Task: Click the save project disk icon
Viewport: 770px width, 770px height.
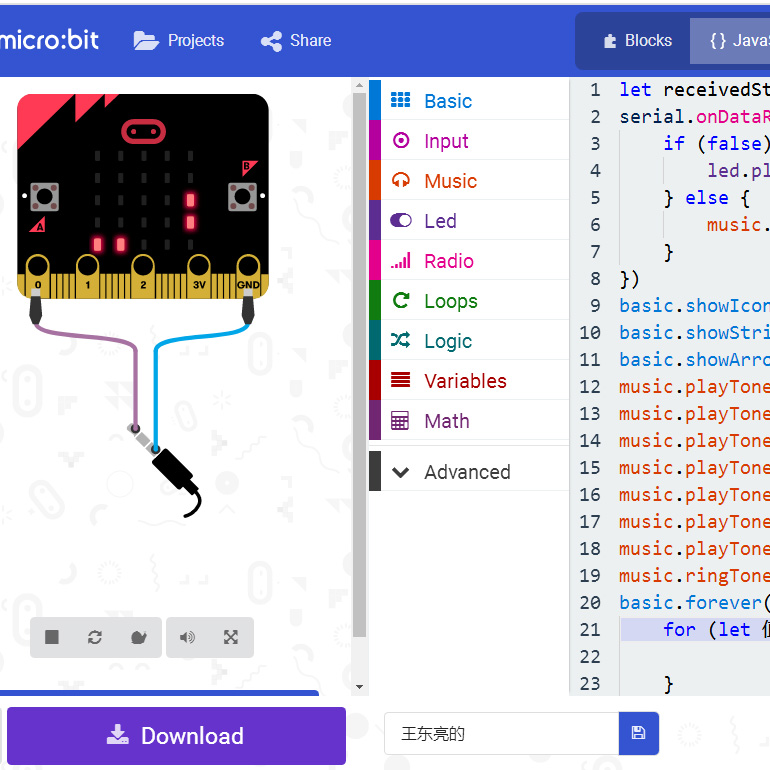Action: (638, 734)
